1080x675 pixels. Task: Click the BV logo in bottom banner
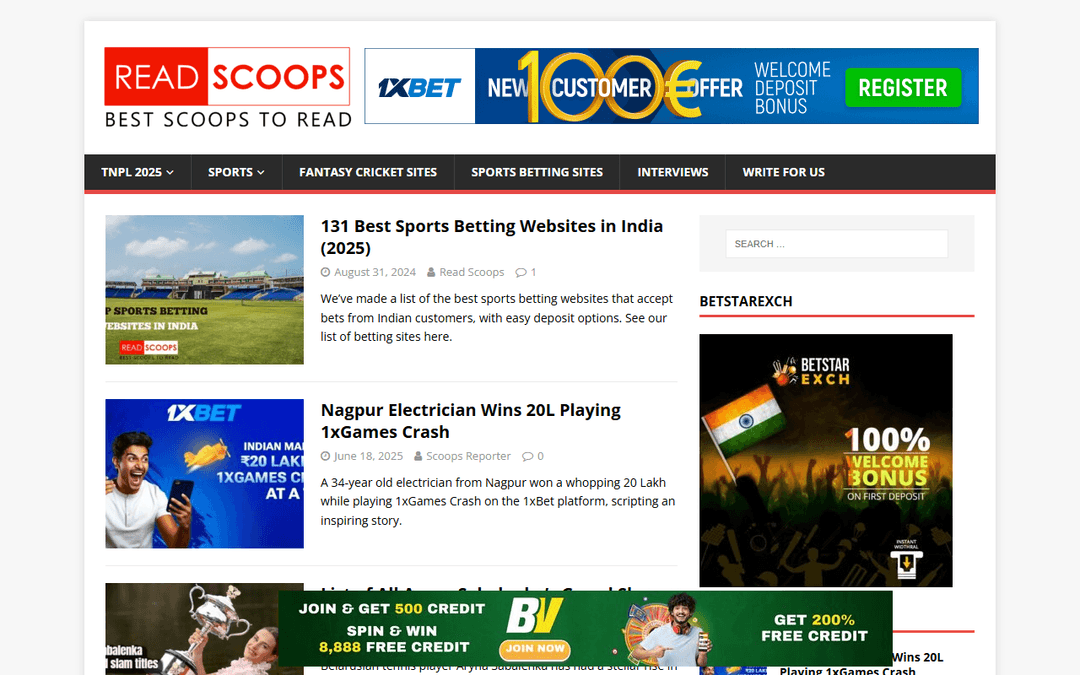(535, 615)
